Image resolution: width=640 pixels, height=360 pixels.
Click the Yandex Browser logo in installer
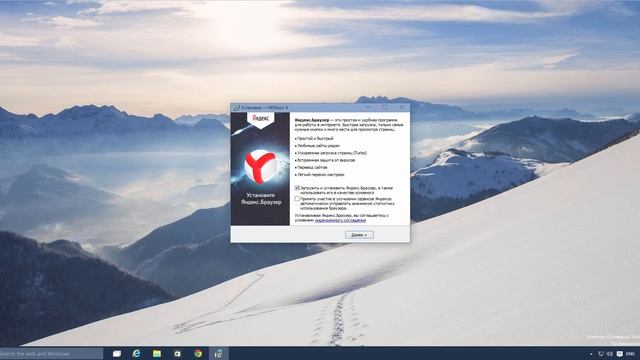pyautogui.click(x=260, y=167)
